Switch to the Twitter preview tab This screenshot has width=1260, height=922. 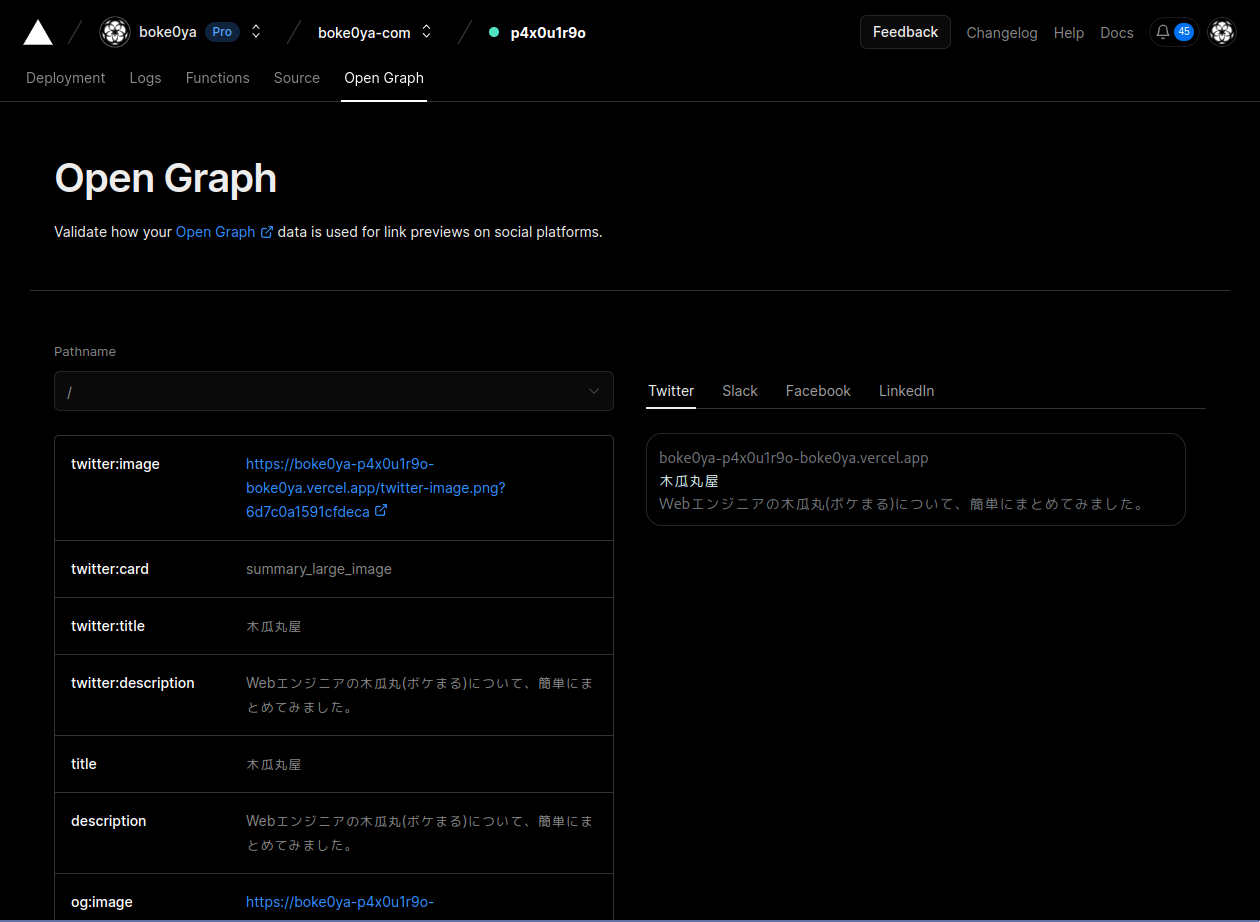click(670, 391)
